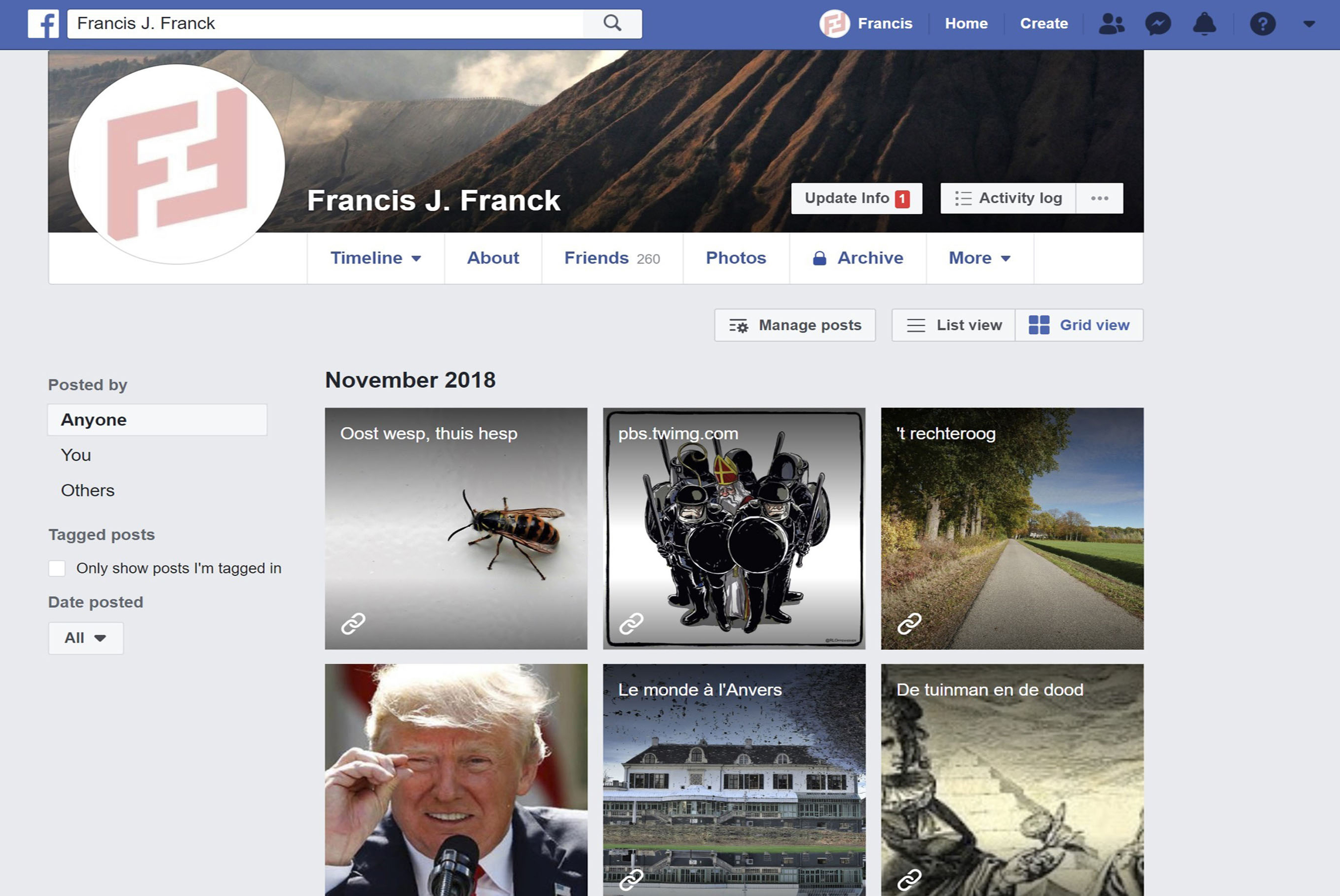1340x896 pixels.
Task: Open the Notifications bell icon
Action: [x=1204, y=24]
